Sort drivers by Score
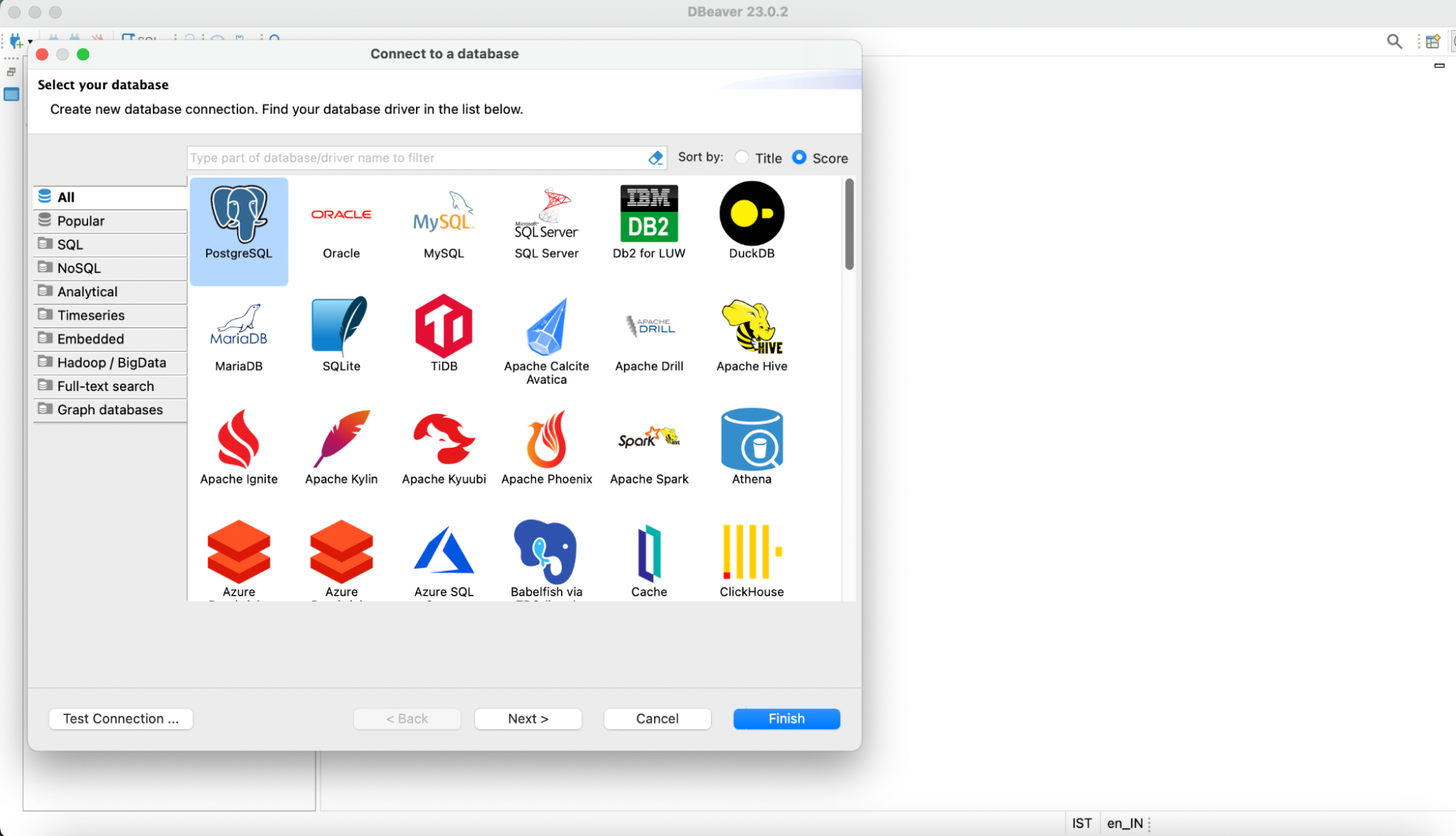The image size is (1456, 836). pos(820,158)
